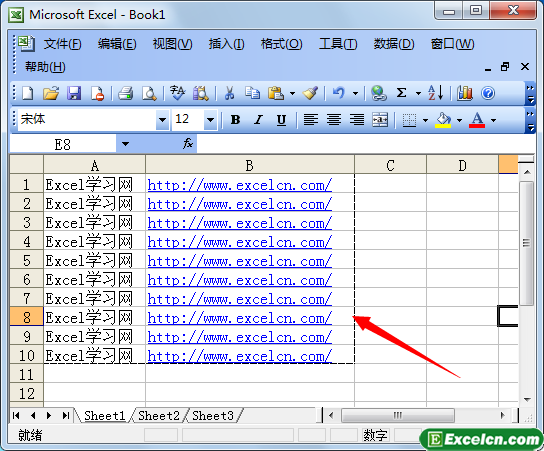The height and width of the screenshot is (451, 544).
Task: Select row 8 header
Action: point(26,317)
